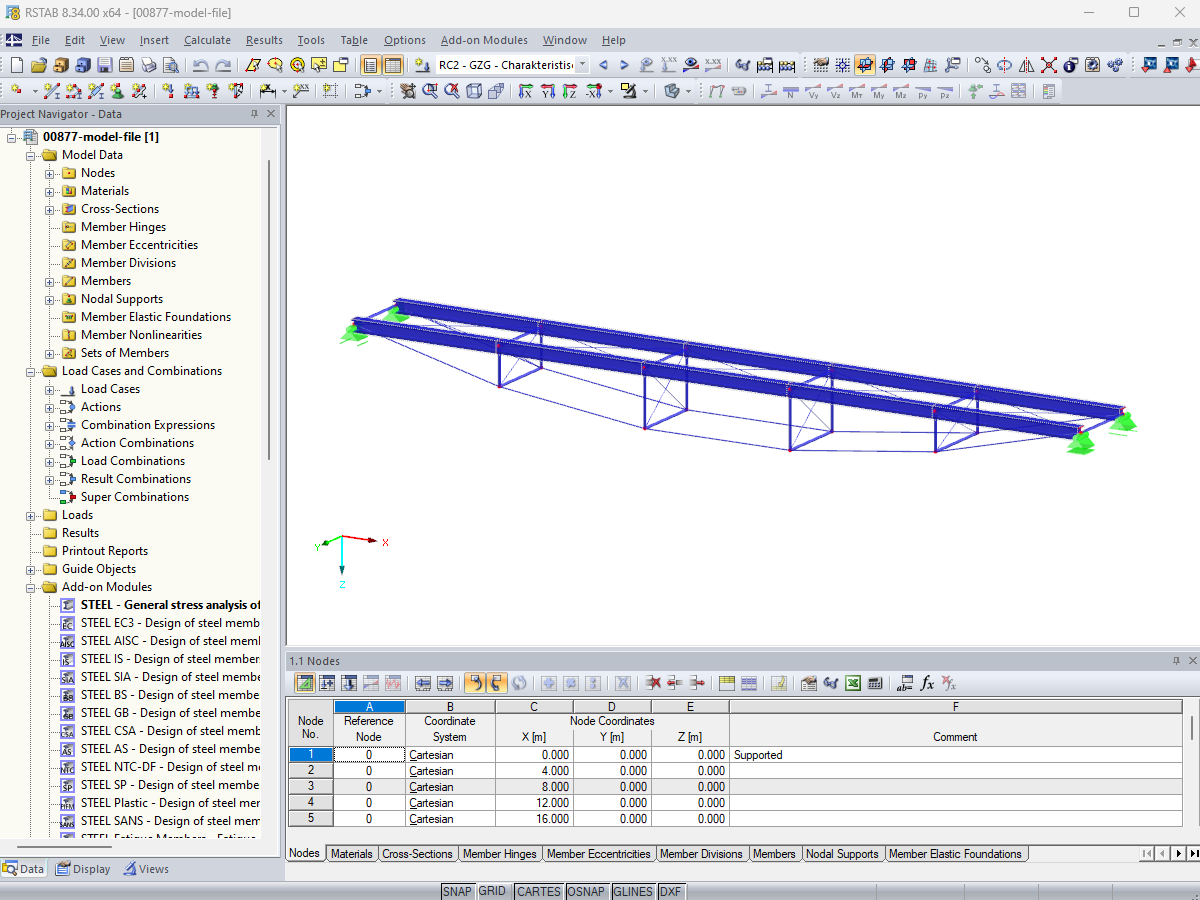This screenshot has height=900, width=1200.
Task: Display torsional moment MT results
Action: pyautogui.click(x=857, y=91)
